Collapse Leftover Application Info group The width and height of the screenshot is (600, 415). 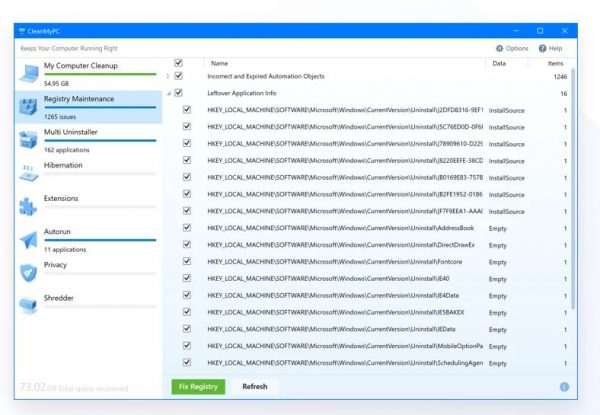pos(169,93)
